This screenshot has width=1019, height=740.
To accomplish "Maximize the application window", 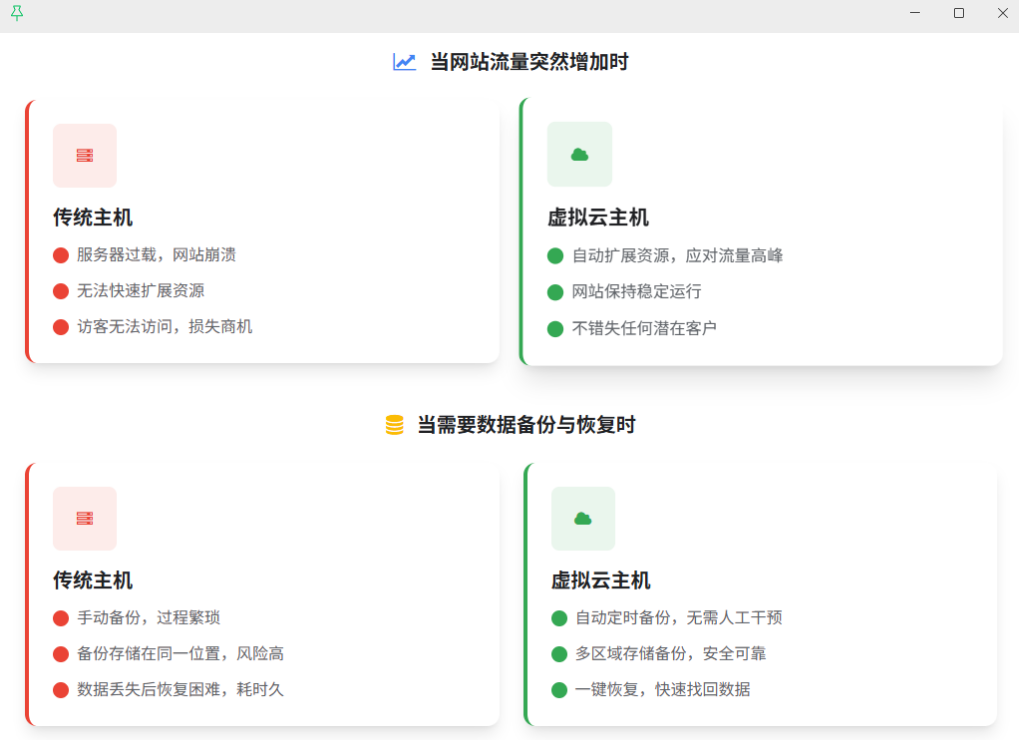I will click(959, 13).
